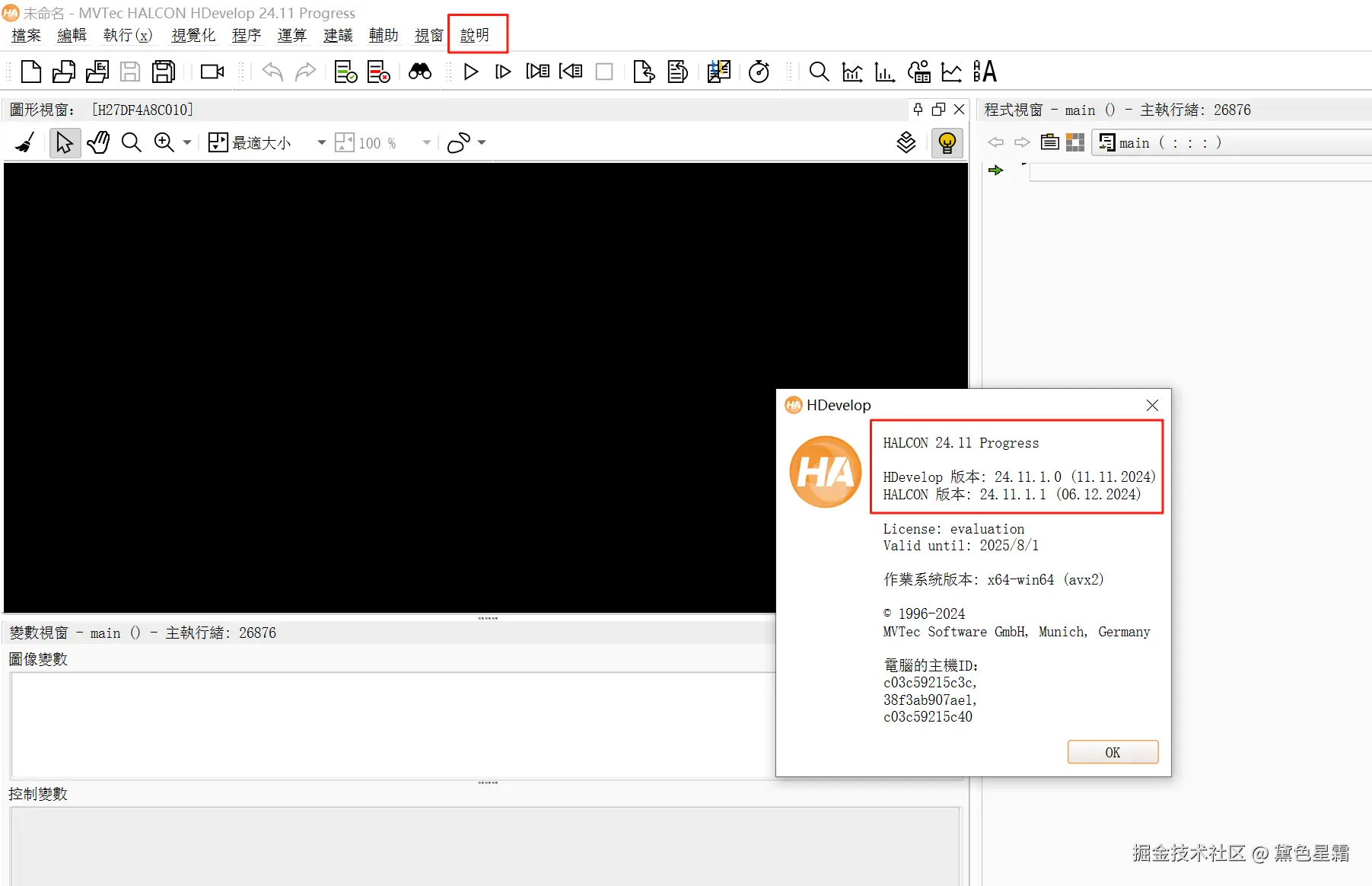
Task: Click the fit window size icon beside 最適大小
Action: coord(218,142)
